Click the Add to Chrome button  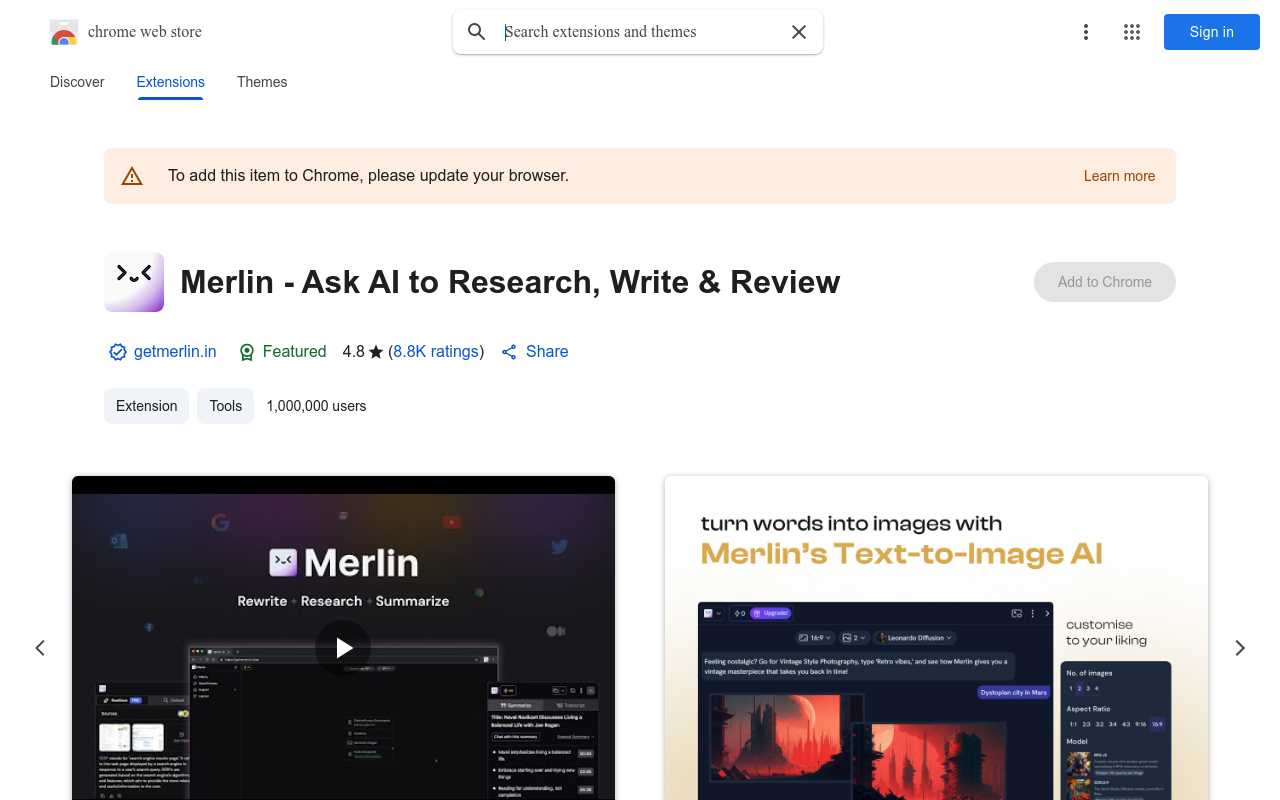coord(1105,282)
